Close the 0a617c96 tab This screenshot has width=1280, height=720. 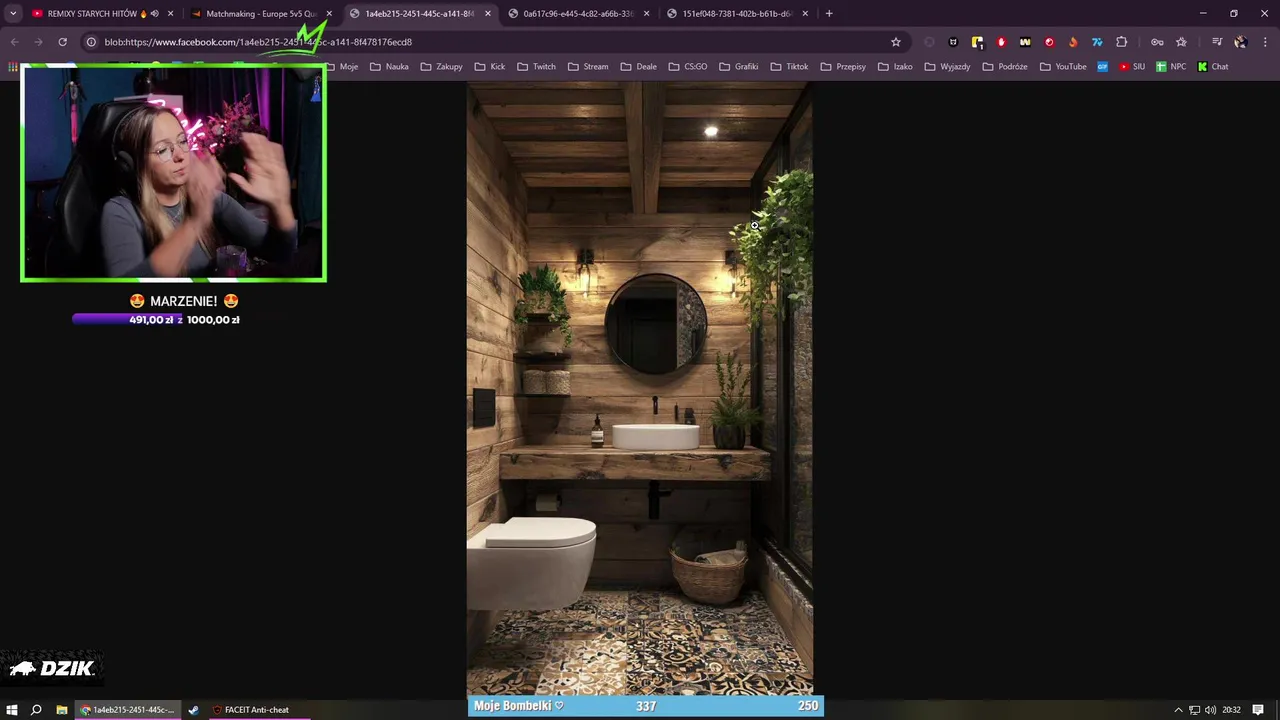coord(647,13)
